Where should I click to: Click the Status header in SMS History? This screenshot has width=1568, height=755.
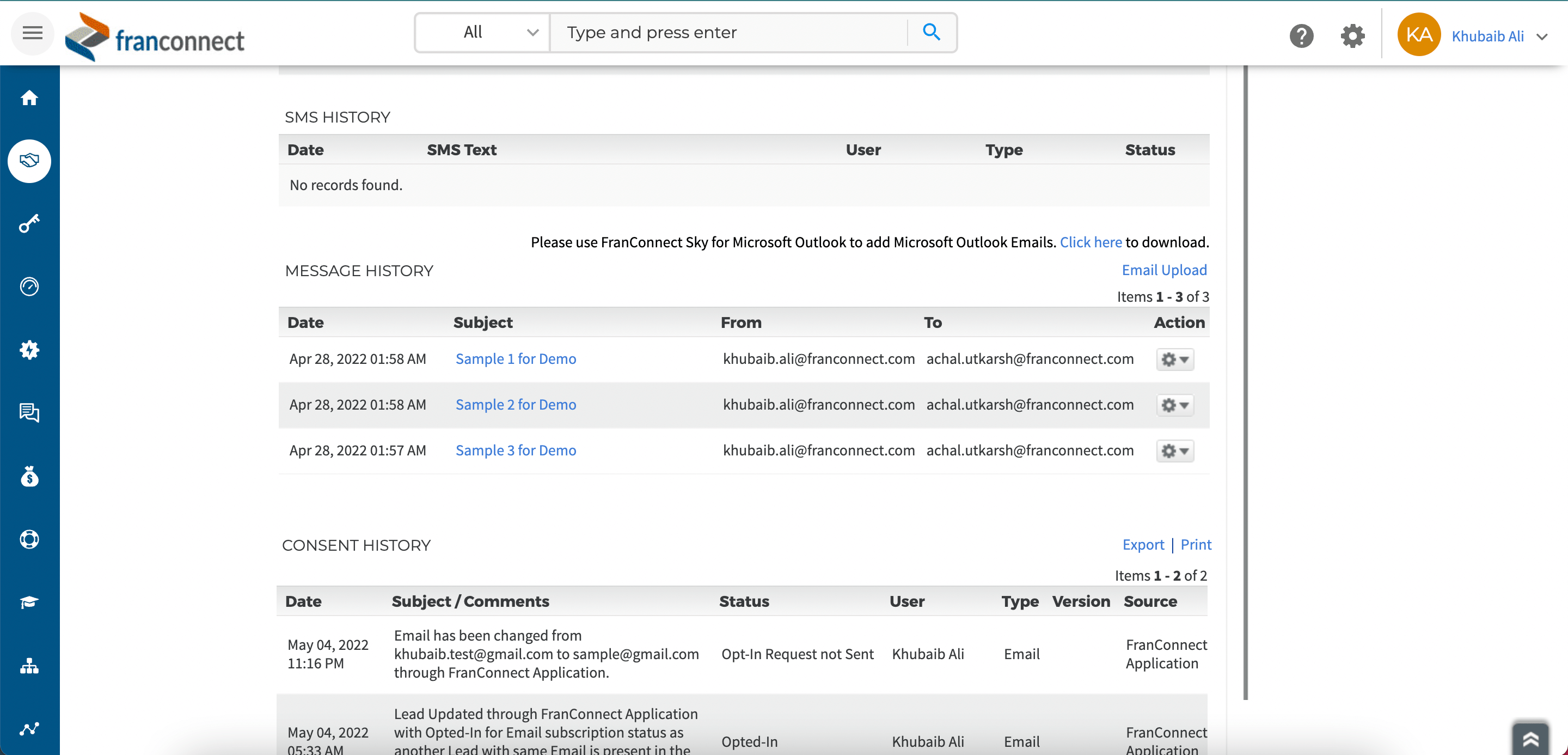pyautogui.click(x=1150, y=150)
